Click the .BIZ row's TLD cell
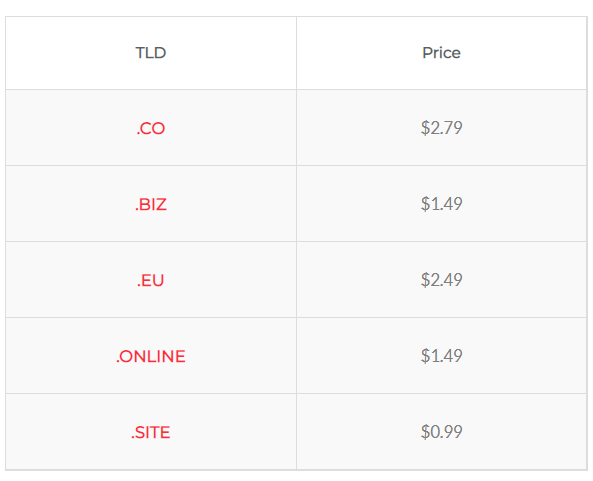This screenshot has height=481, width=593. tap(151, 204)
